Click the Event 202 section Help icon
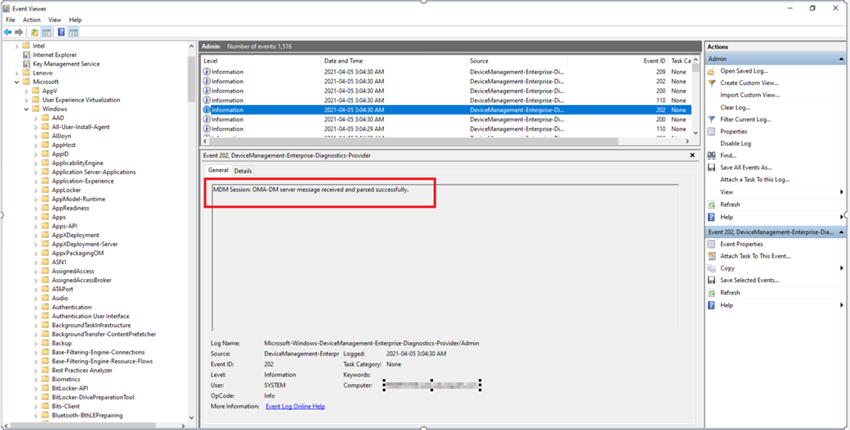Viewport: 850px width, 430px height. click(711, 305)
